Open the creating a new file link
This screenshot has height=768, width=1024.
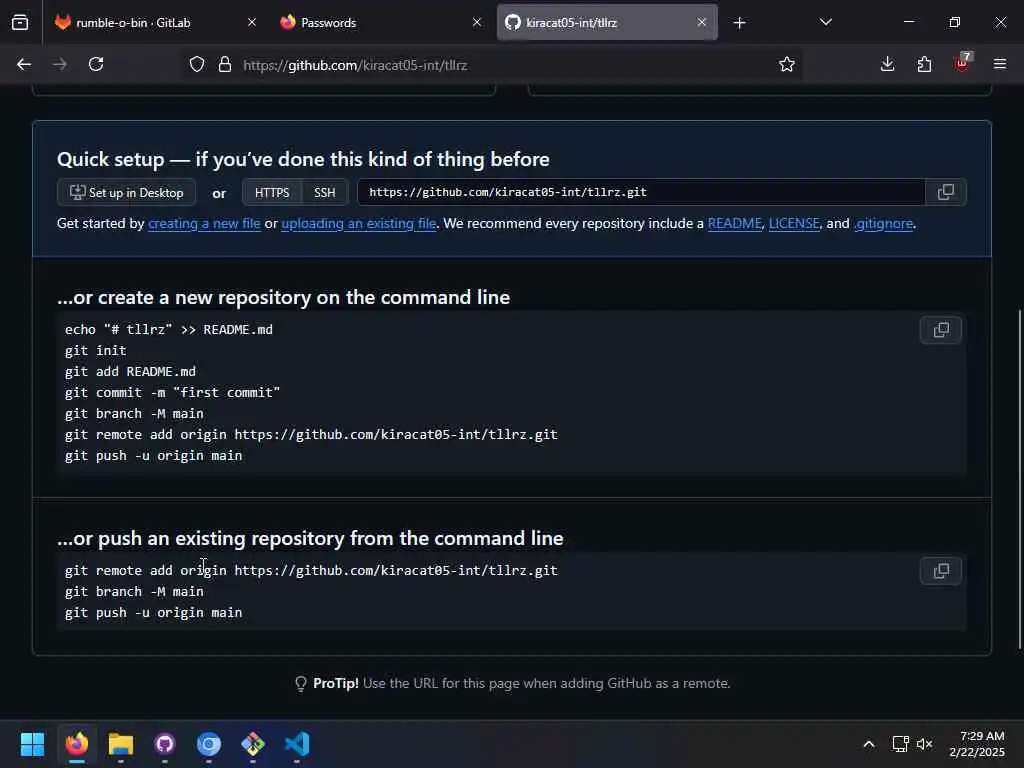(204, 223)
